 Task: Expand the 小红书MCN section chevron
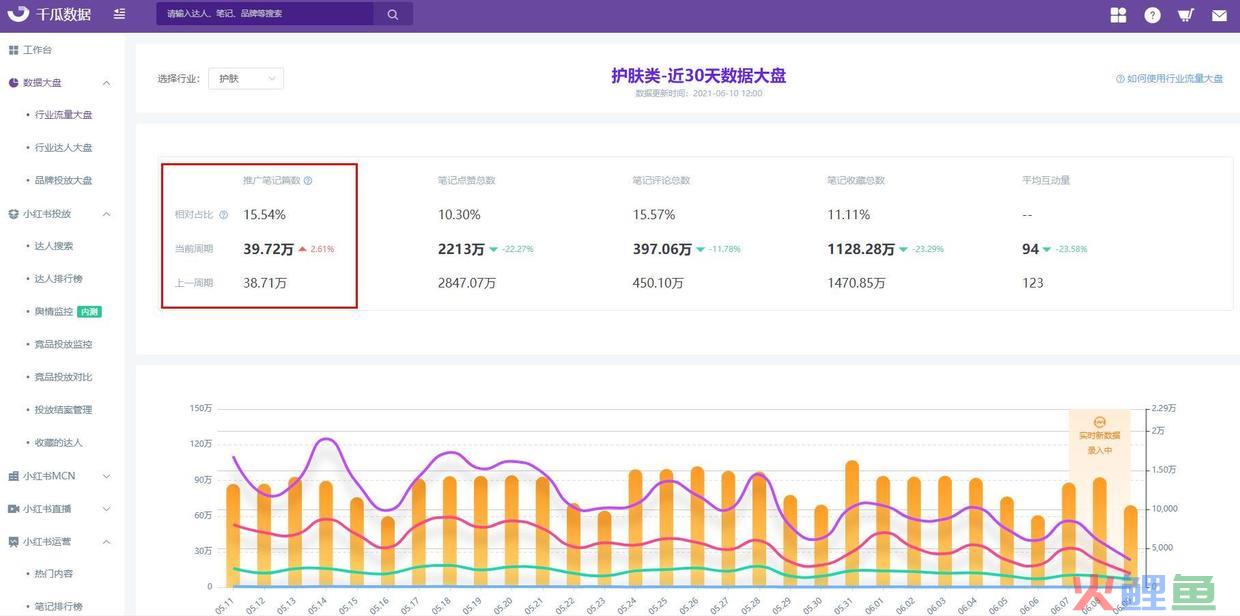[x=107, y=476]
